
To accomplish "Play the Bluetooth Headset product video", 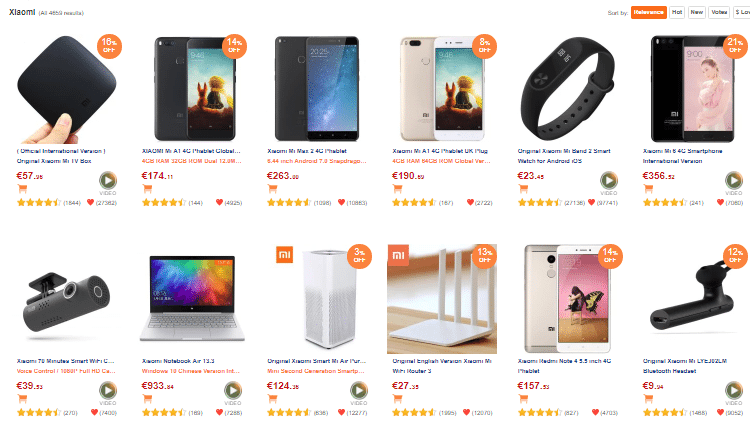I will tap(734, 391).
